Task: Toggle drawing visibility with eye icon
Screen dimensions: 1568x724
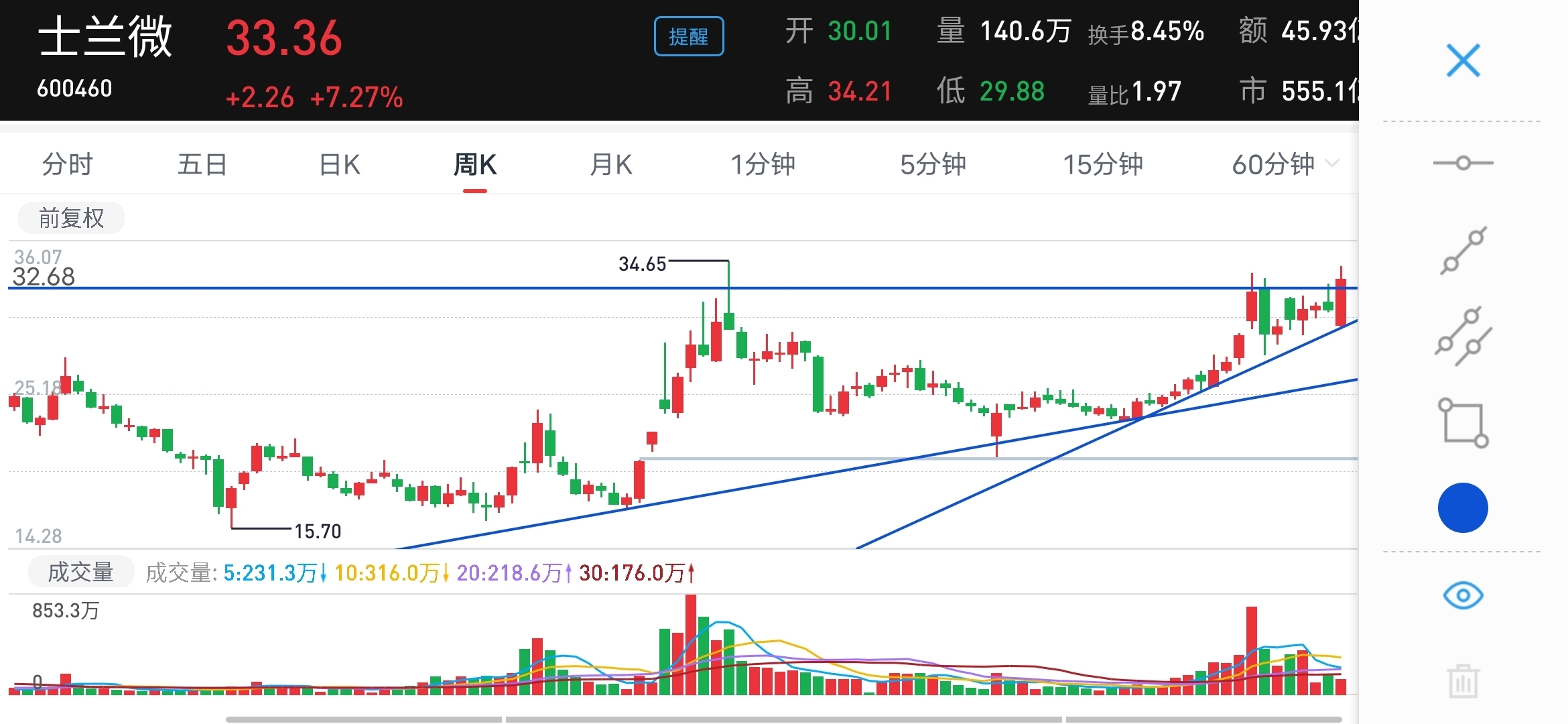Action: (1463, 595)
